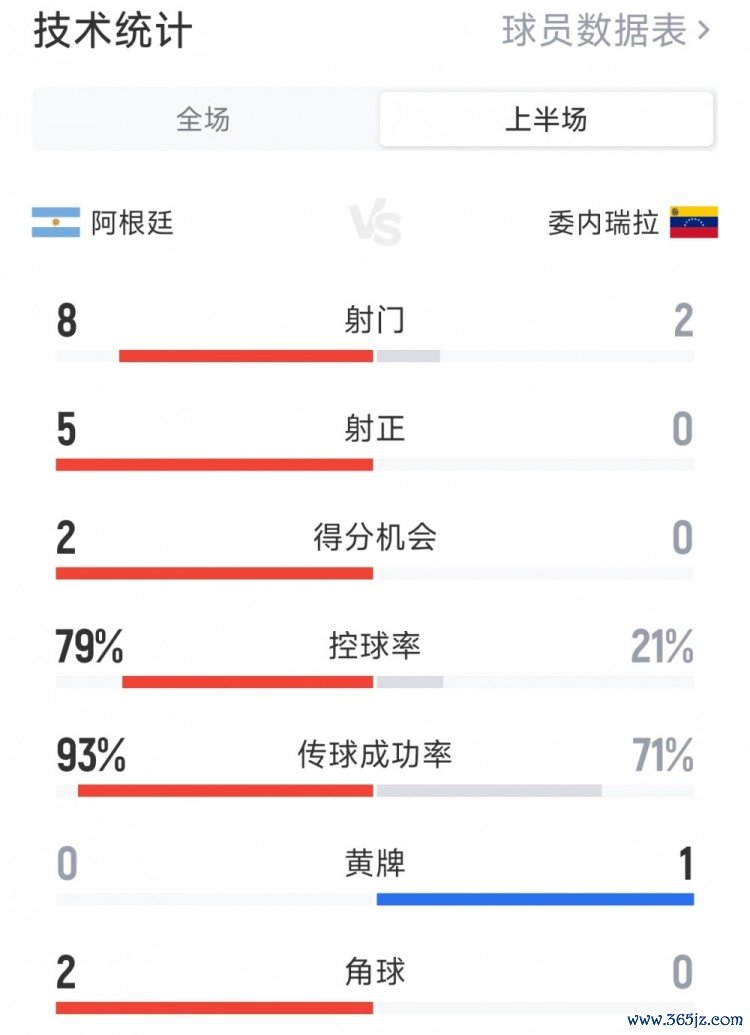Screen dimensions: 750x1035
Task: Open 球员数据表 chevron arrow
Action: pos(703,30)
